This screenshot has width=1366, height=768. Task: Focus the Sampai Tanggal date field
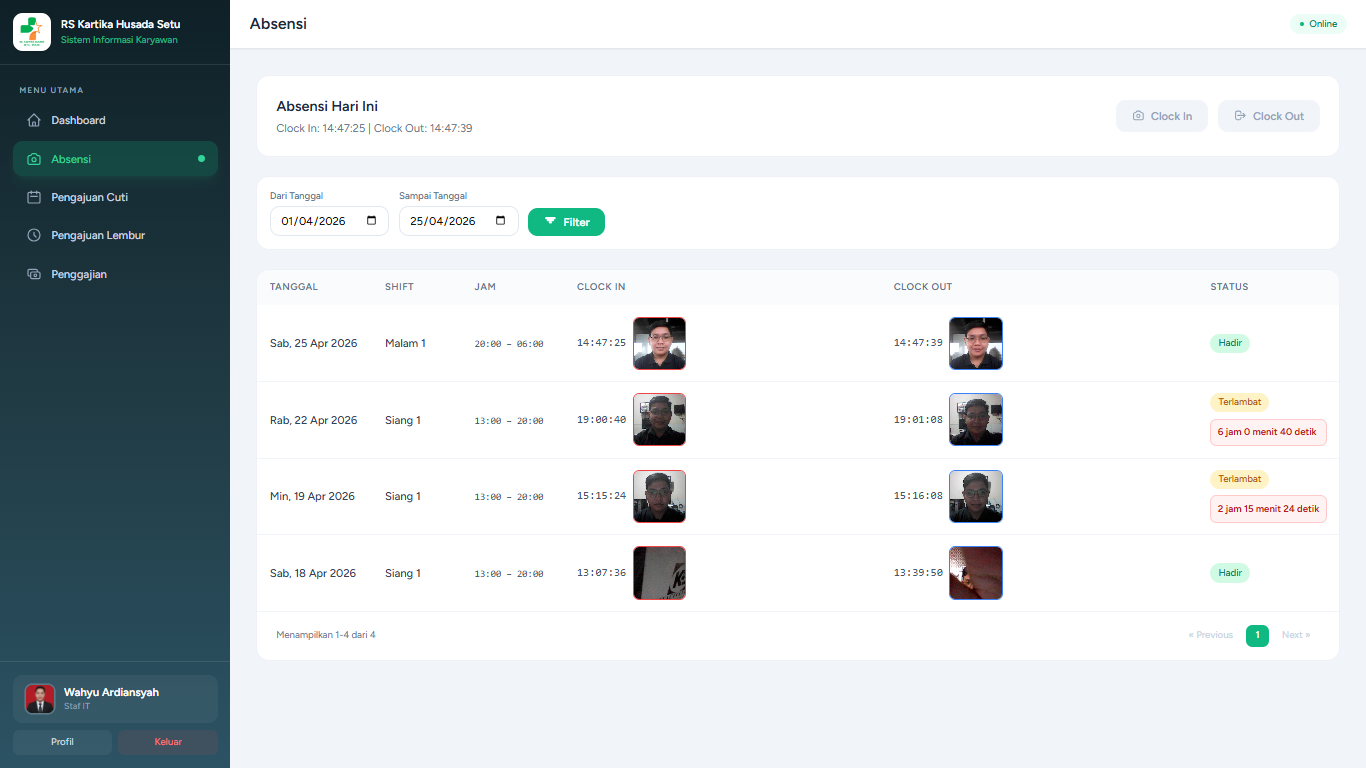pos(459,221)
